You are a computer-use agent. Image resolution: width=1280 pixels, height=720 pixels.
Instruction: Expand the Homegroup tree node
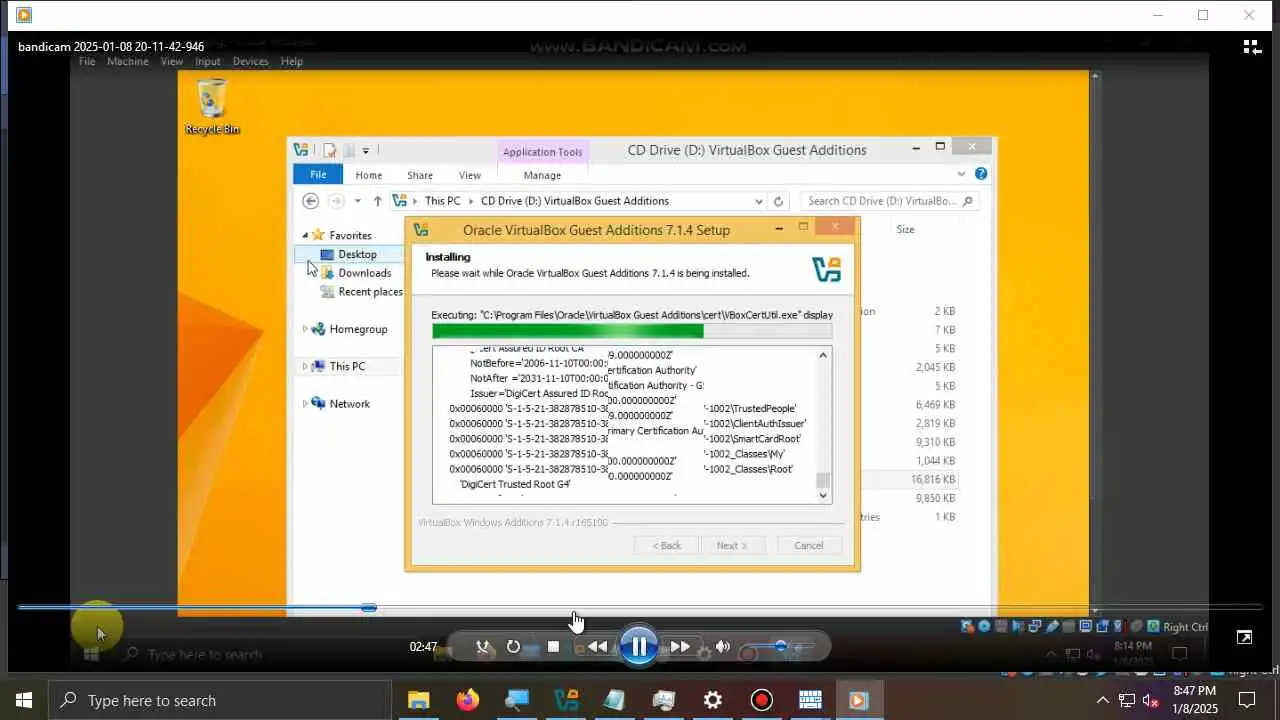305,329
